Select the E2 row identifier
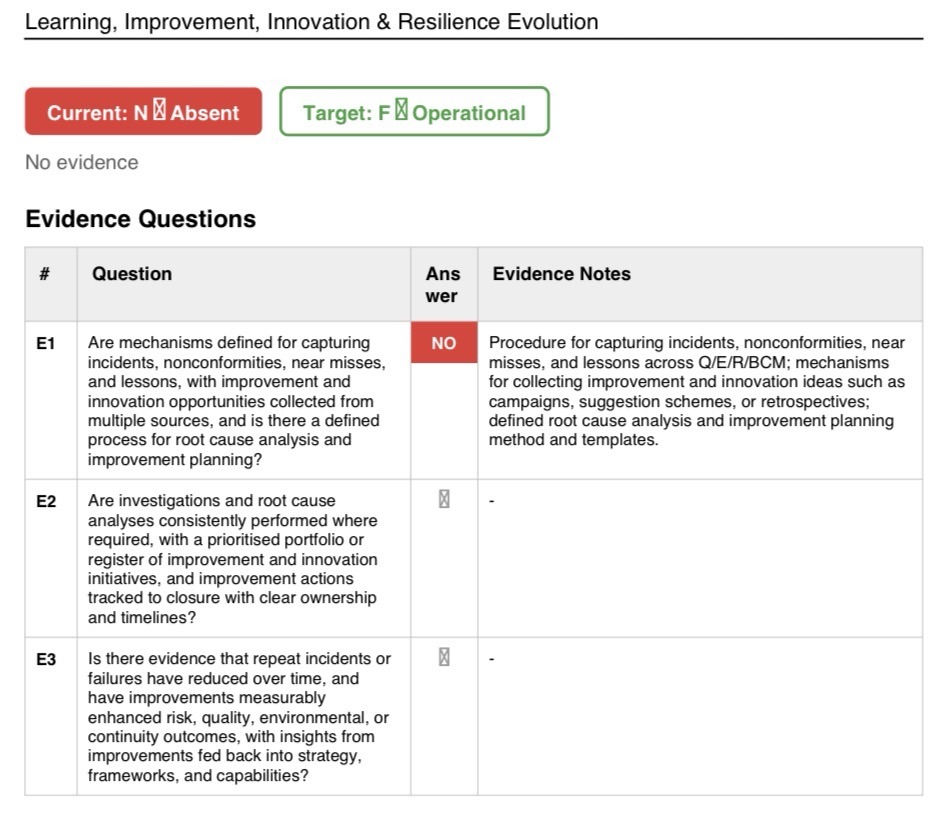940x818 pixels. pyautogui.click(x=46, y=501)
